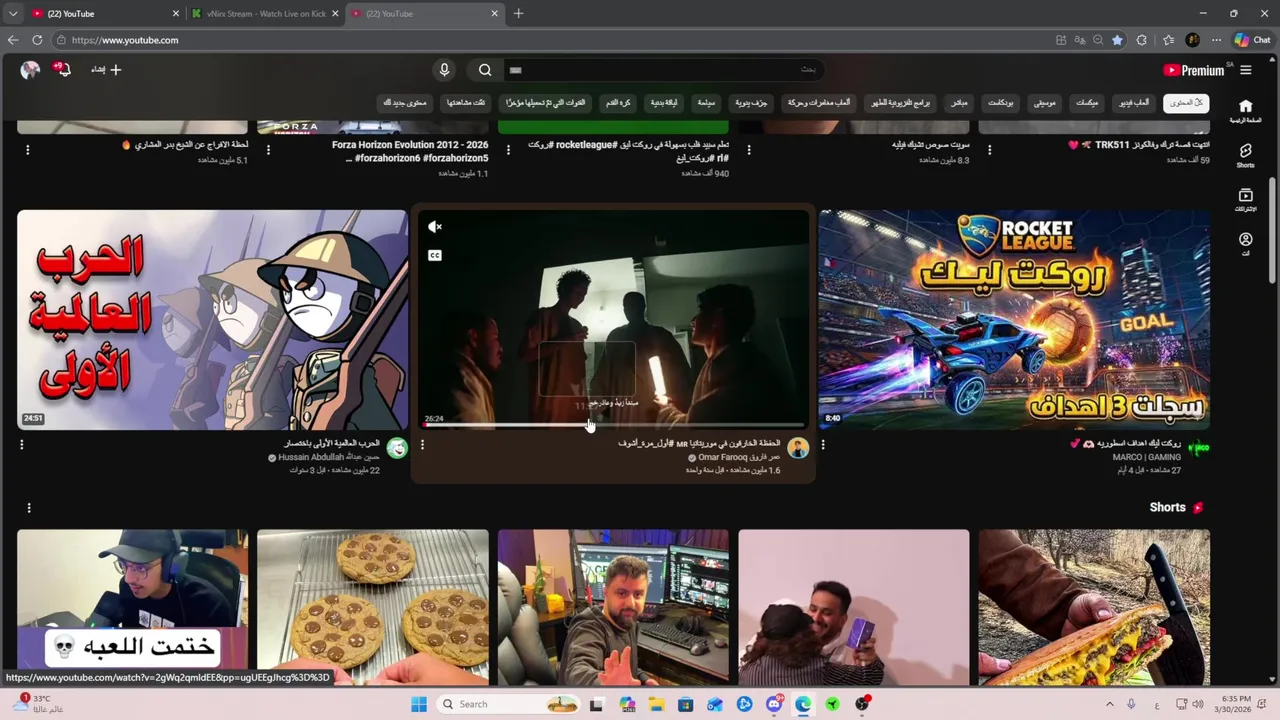Select the 'مباشر' filter chip
1280x720 pixels.
[959, 103]
